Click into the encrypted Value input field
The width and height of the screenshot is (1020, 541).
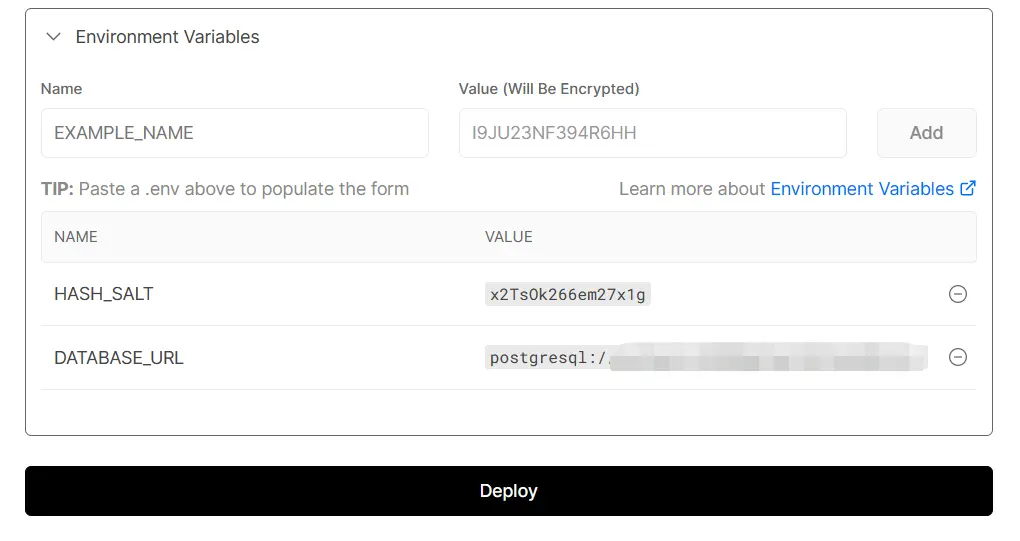pyautogui.click(x=652, y=133)
